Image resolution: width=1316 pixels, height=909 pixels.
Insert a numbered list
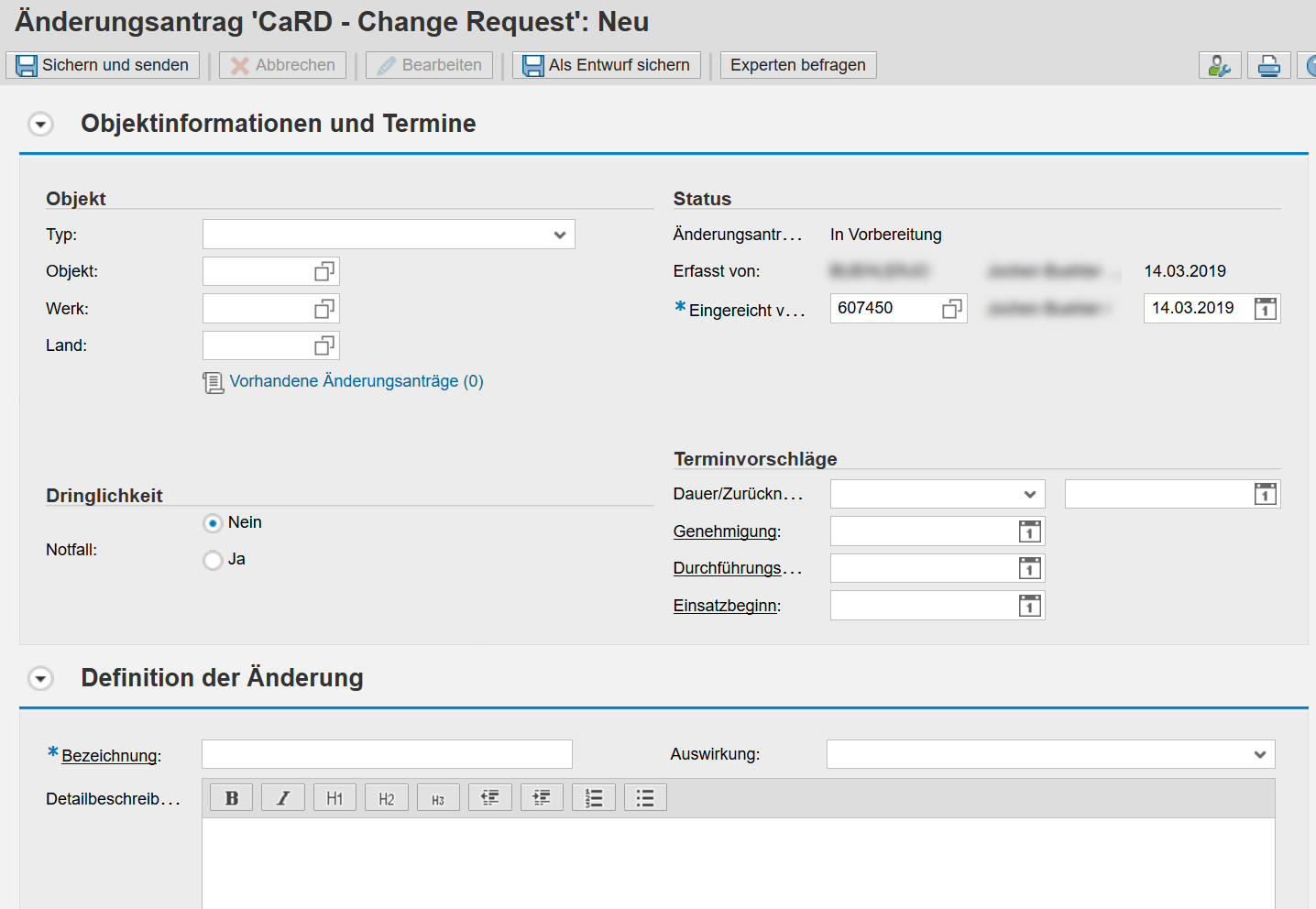click(x=594, y=798)
